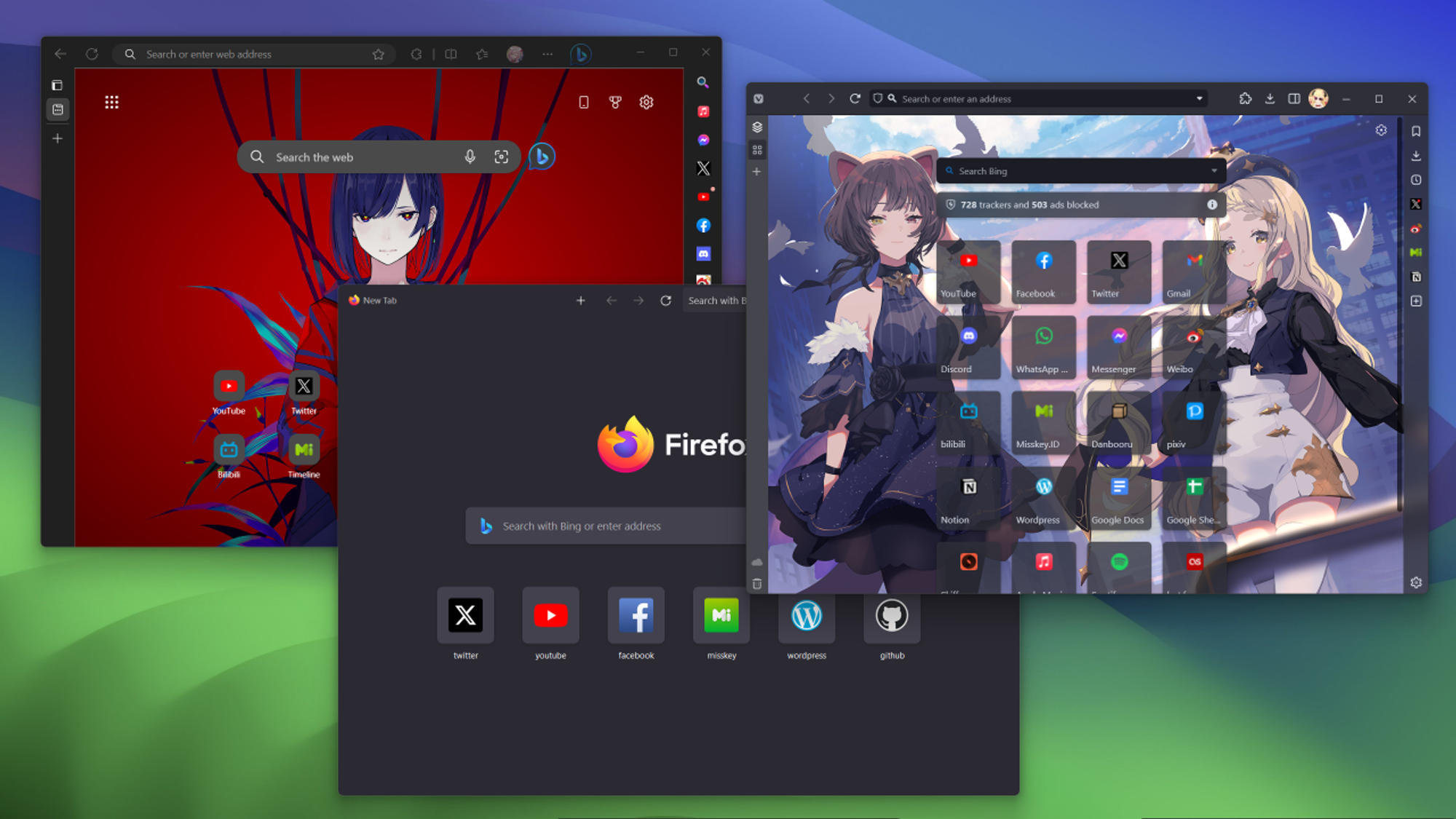Open the mobile phone icon in Edge page
This screenshot has height=819, width=1456.
584,102
